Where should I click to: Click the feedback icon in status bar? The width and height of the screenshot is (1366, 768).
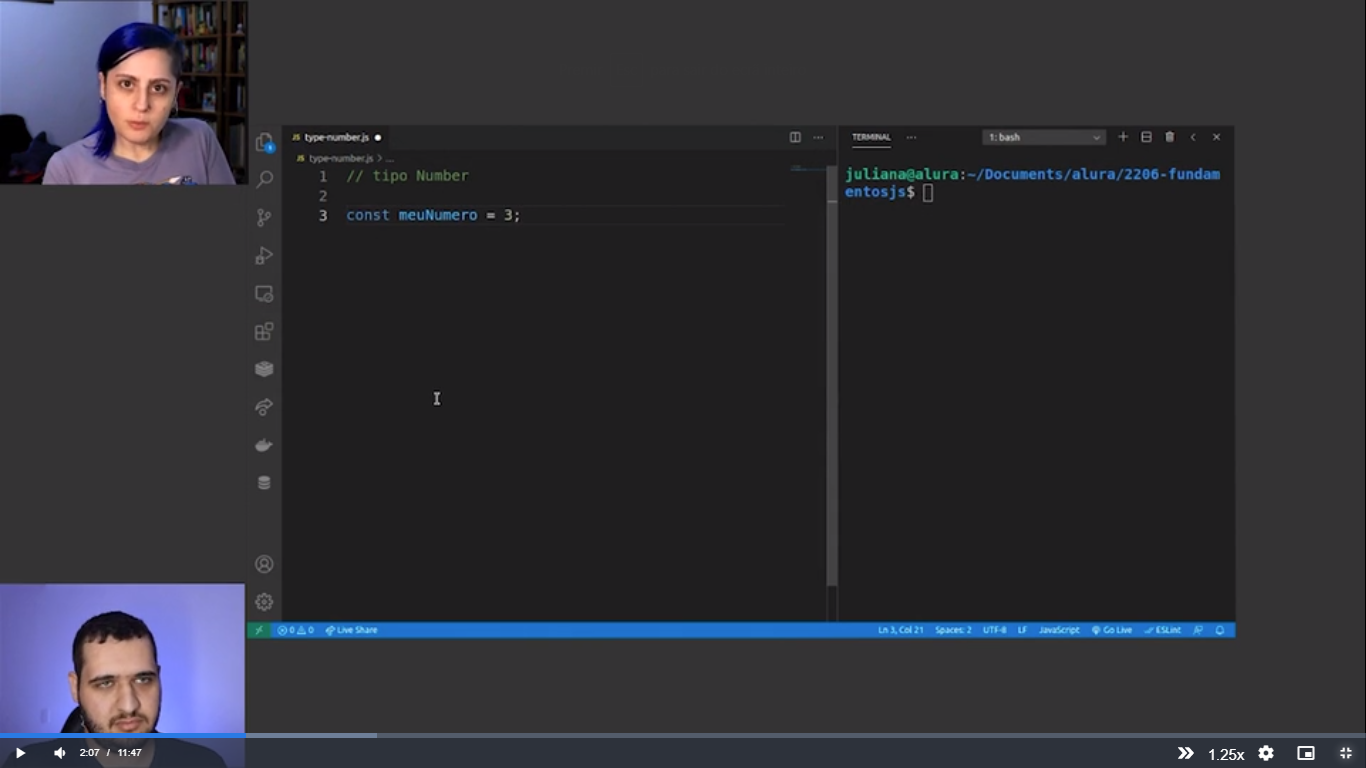(1198, 630)
